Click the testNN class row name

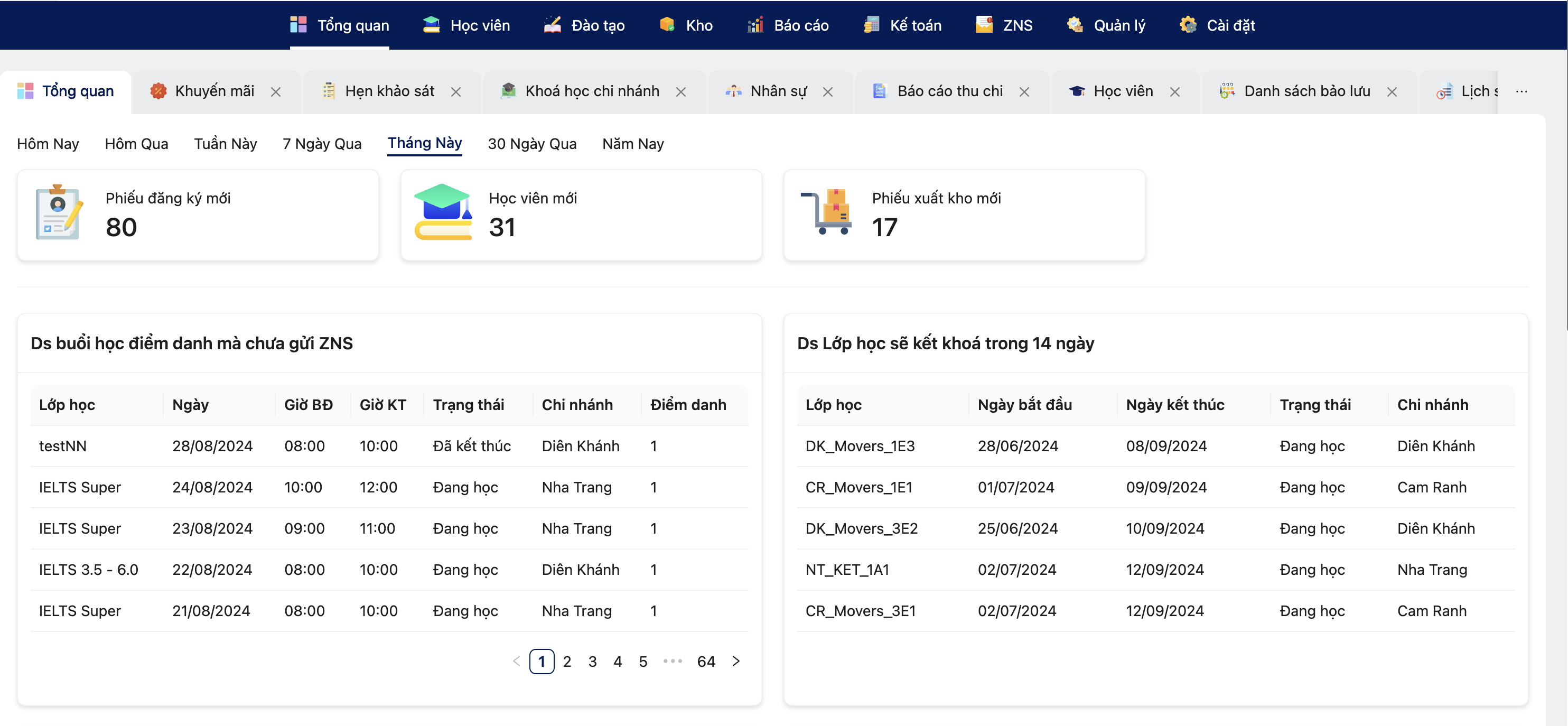click(63, 445)
